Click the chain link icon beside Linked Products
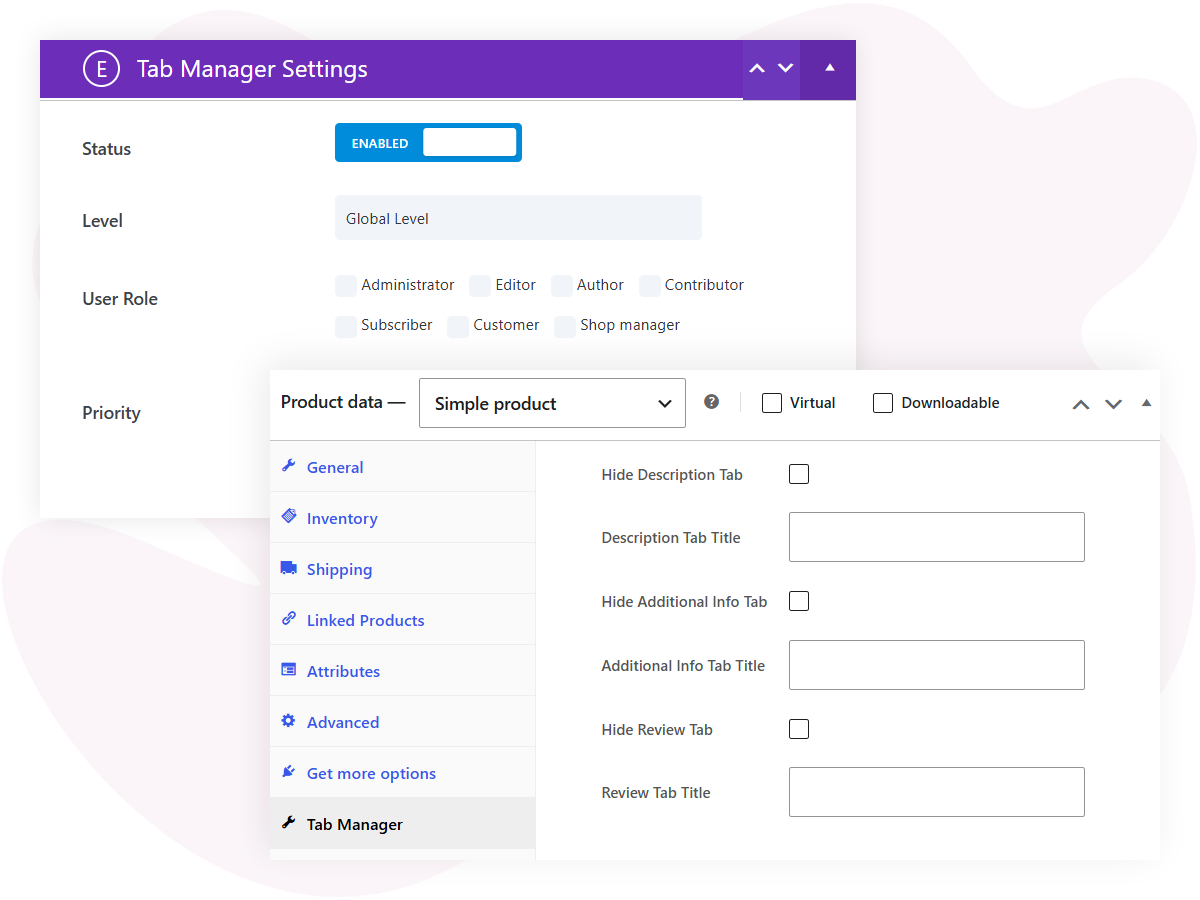1200x900 pixels. [x=289, y=618]
